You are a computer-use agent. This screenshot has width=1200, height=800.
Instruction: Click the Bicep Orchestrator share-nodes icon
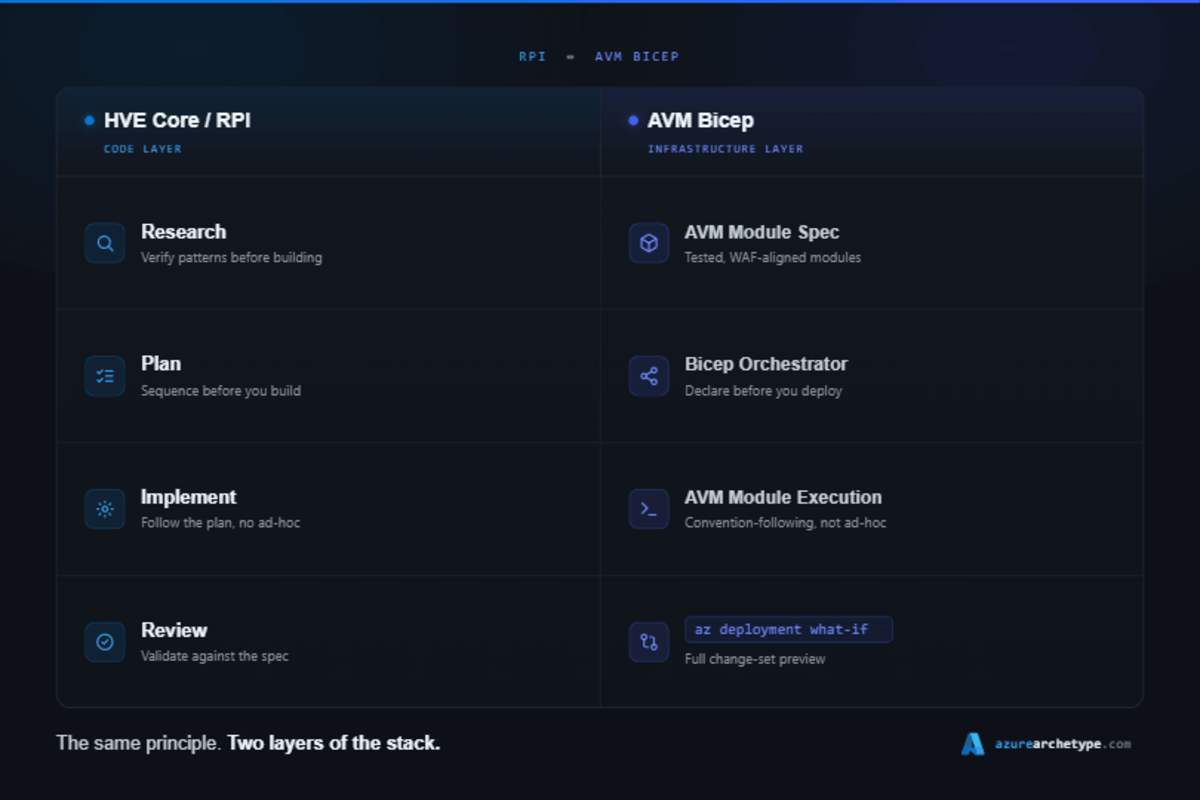649,376
